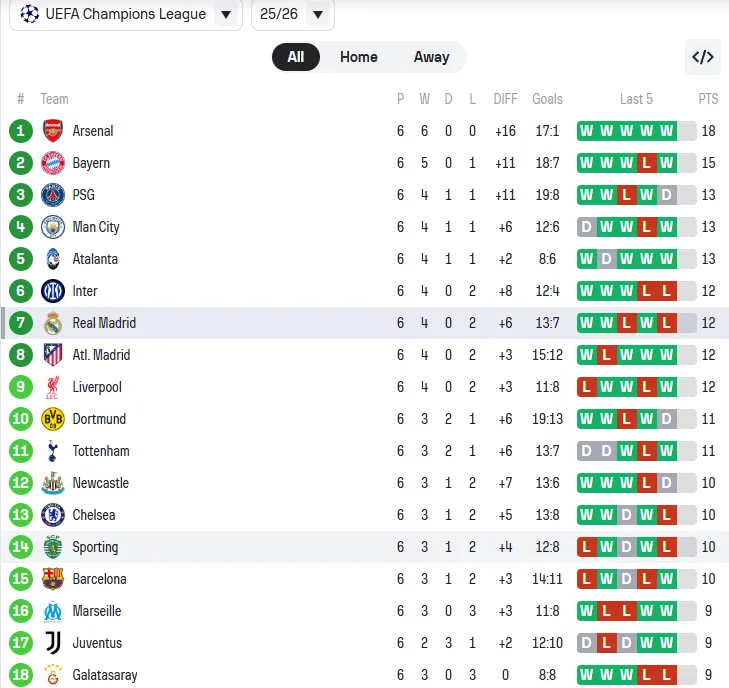Click Arsenal's most recent green W result

pos(666,131)
